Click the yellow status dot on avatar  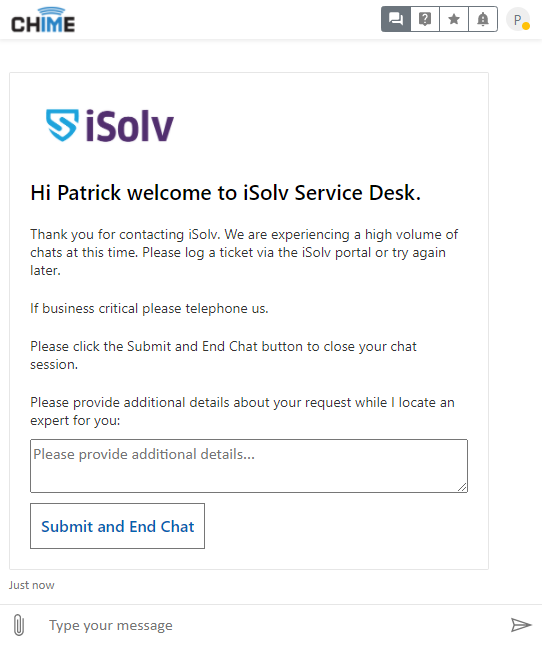coord(526,26)
